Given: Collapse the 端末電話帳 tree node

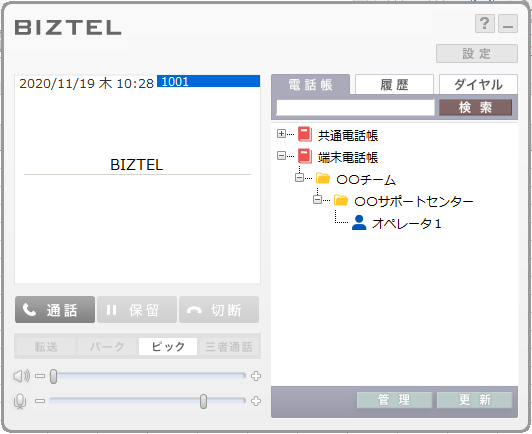Looking at the screenshot, I should point(281,156).
